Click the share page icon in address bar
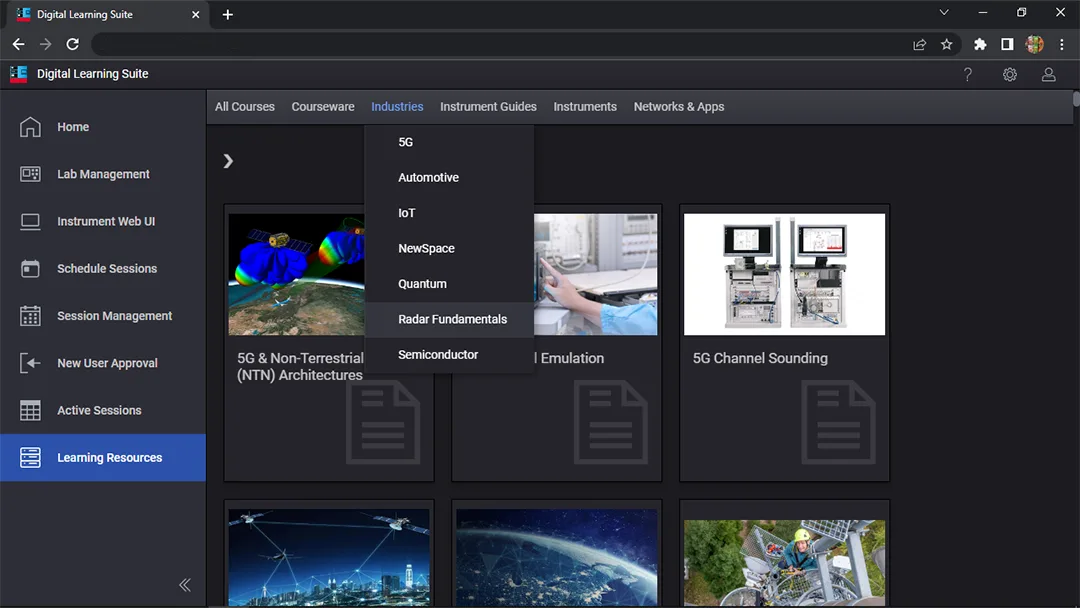This screenshot has width=1080, height=608. click(x=920, y=44)
